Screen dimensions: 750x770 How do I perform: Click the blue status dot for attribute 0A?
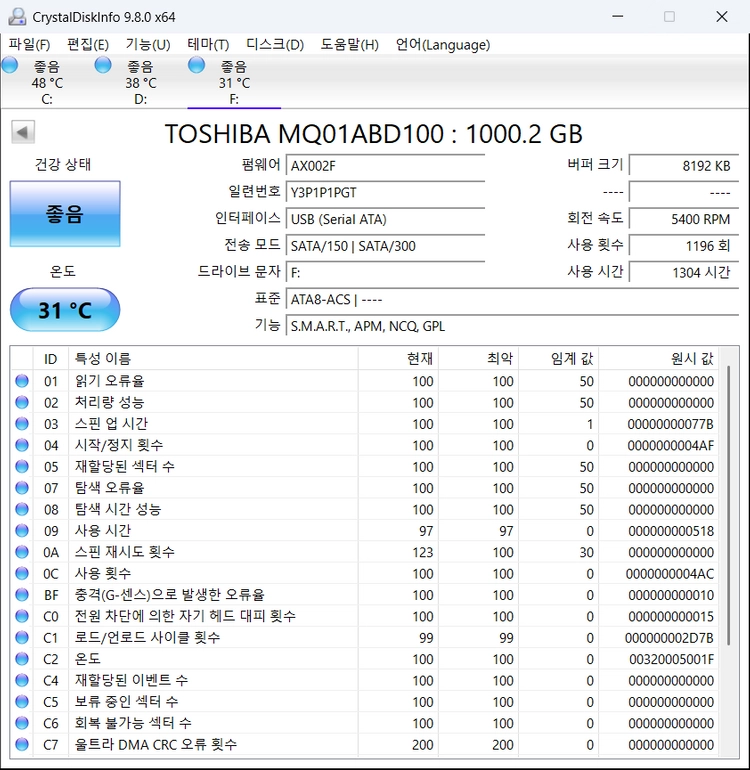coord(22,552)
